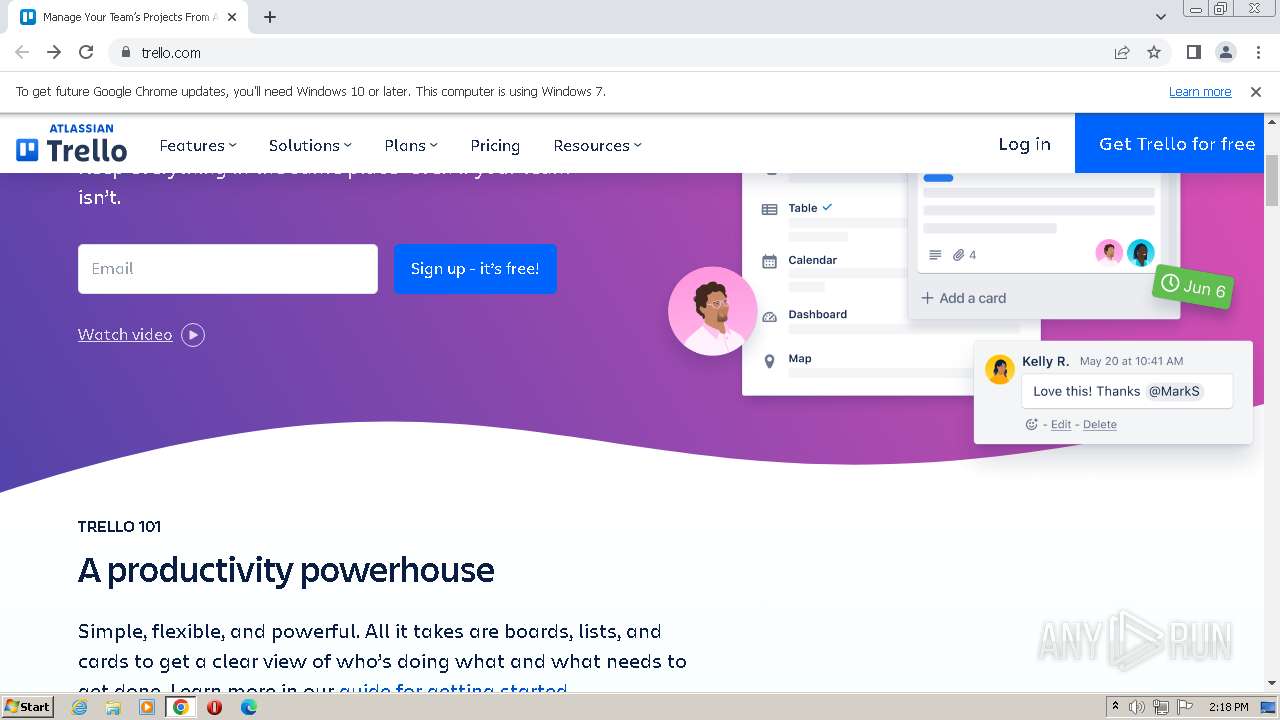Screen dimensions: 1280x720
Task: Click the Email input field
Action: click(x=228, y=269)
